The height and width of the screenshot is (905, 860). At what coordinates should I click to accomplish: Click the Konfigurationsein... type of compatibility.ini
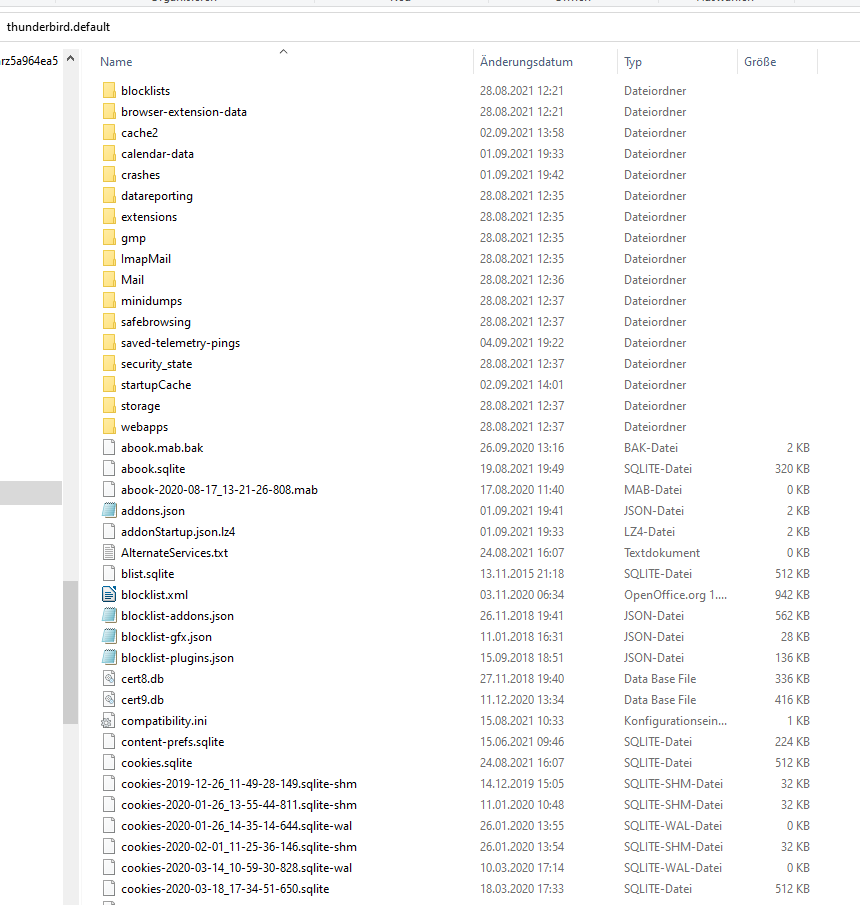coord(675,721)
